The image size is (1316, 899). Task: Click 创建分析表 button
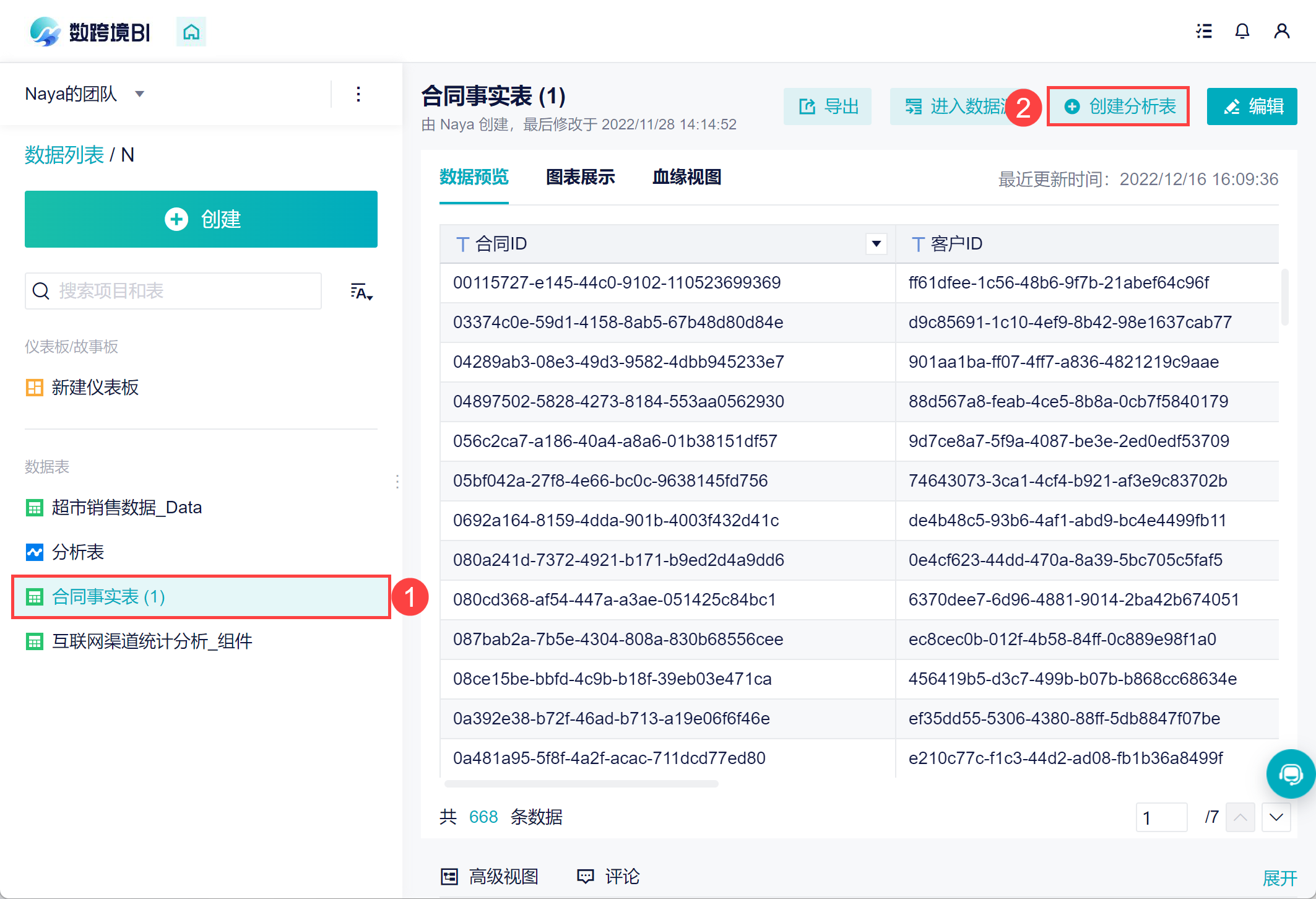click(1119, 106)
